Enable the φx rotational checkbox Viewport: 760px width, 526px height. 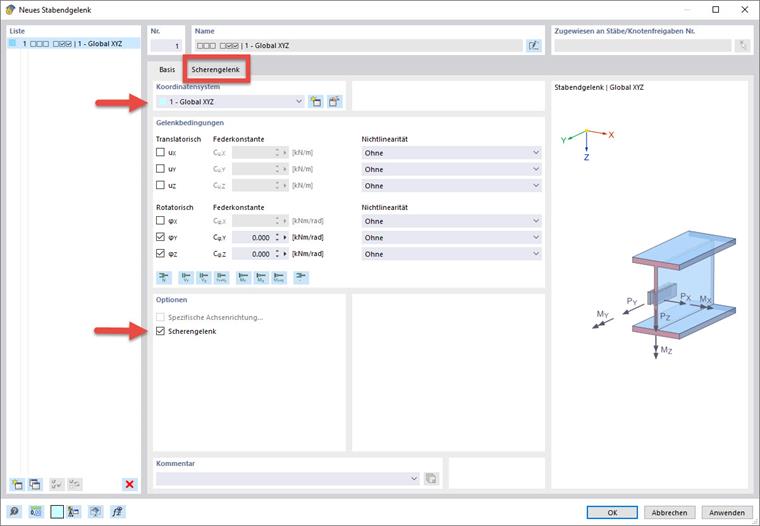[160, 221]
